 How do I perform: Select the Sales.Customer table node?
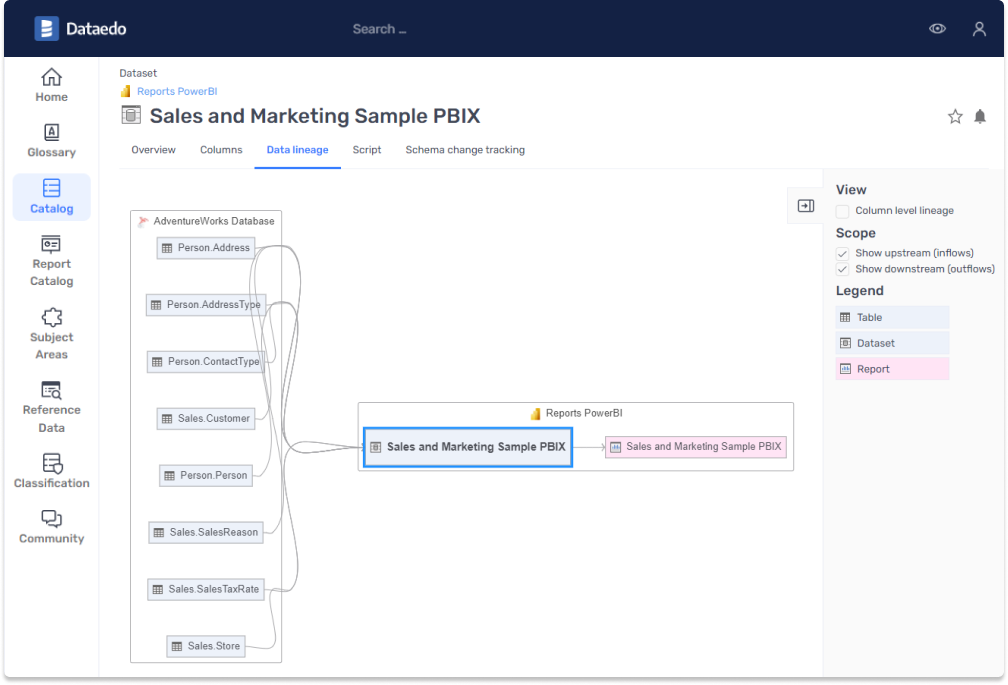point(206,418)
